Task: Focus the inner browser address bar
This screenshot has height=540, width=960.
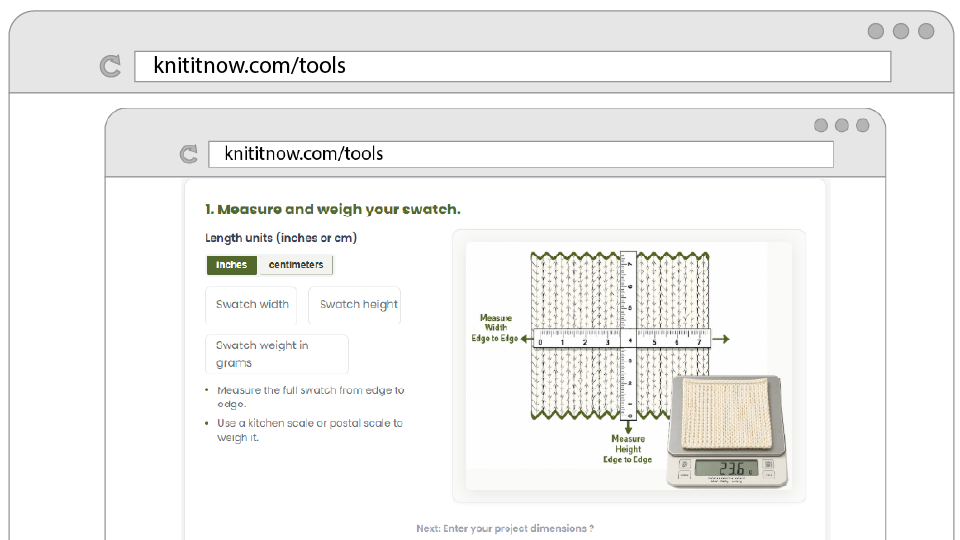Action: [x=520, y=154]
